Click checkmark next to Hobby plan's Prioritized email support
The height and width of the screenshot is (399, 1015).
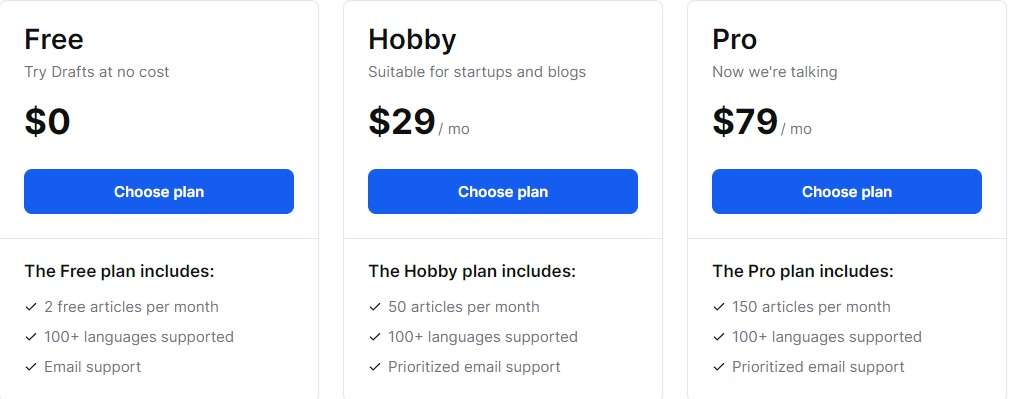point(374,367)
